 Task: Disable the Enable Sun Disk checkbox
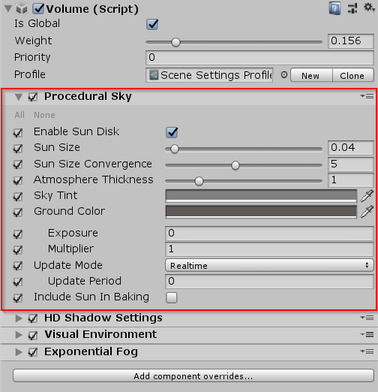[172, 132]
